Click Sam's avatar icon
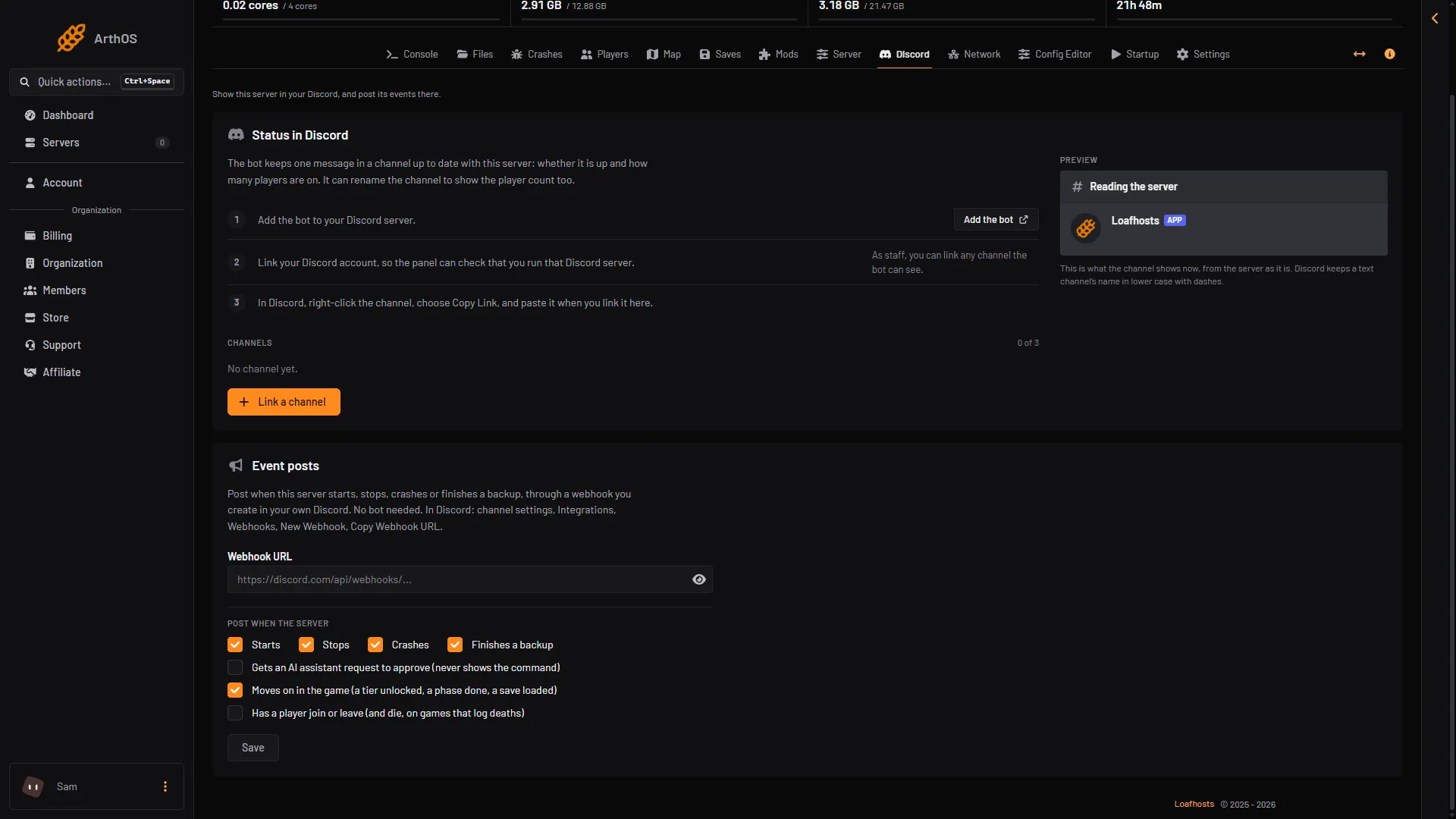Viewport: 1456px width, 819px height. click(33, 786)
